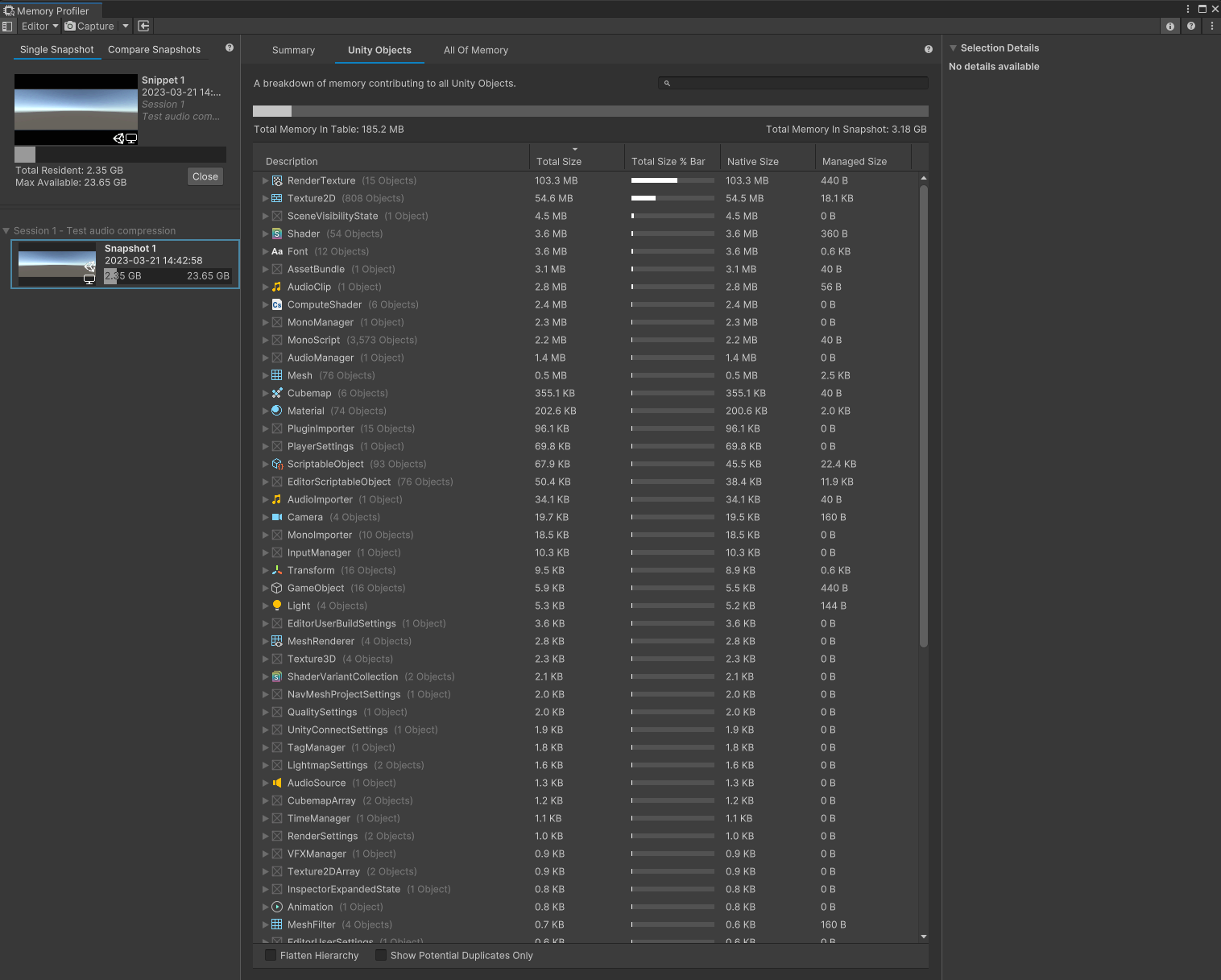Click the Cubemap icon

coord(277,394)
